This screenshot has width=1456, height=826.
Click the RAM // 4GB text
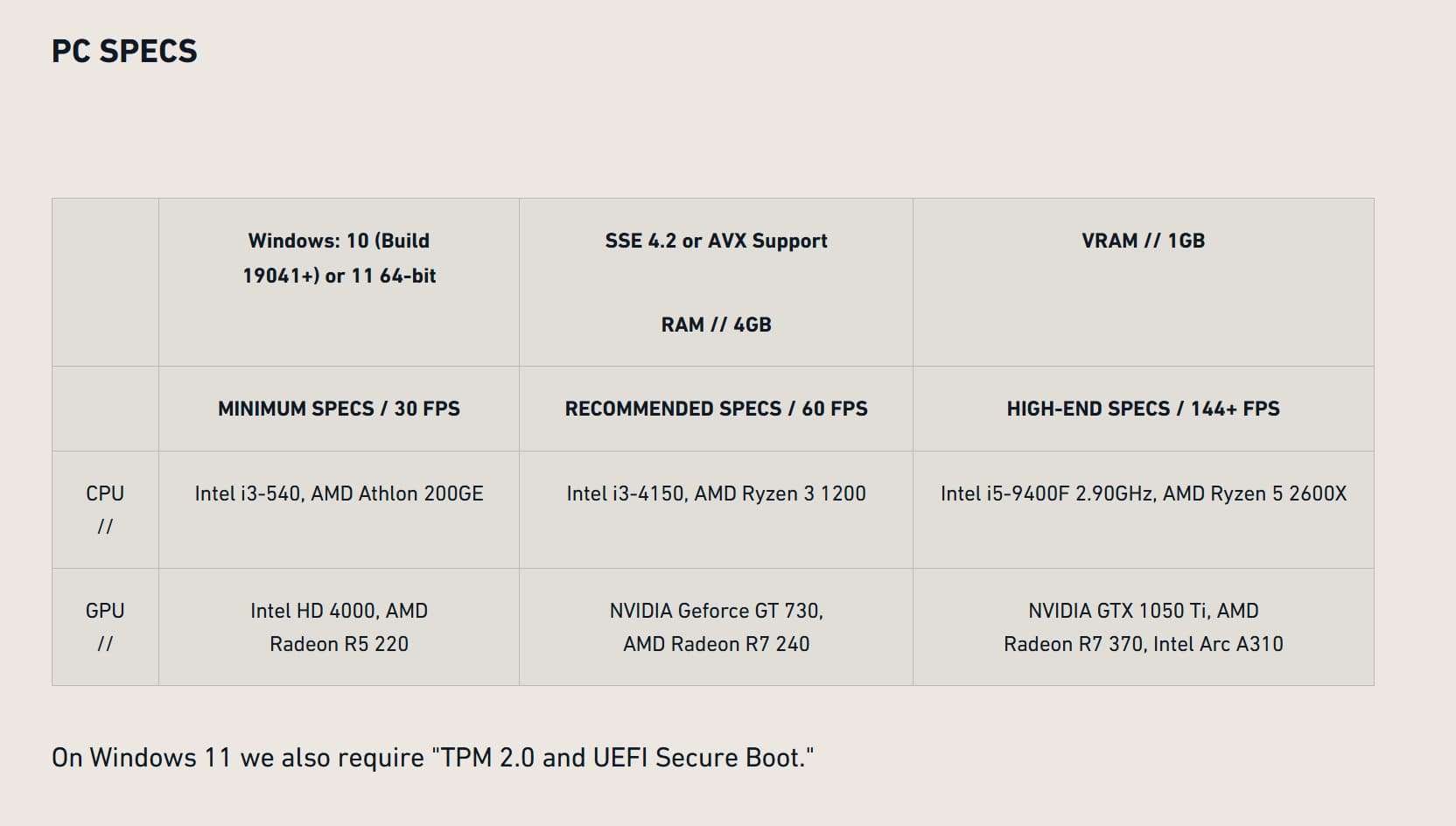716,325
